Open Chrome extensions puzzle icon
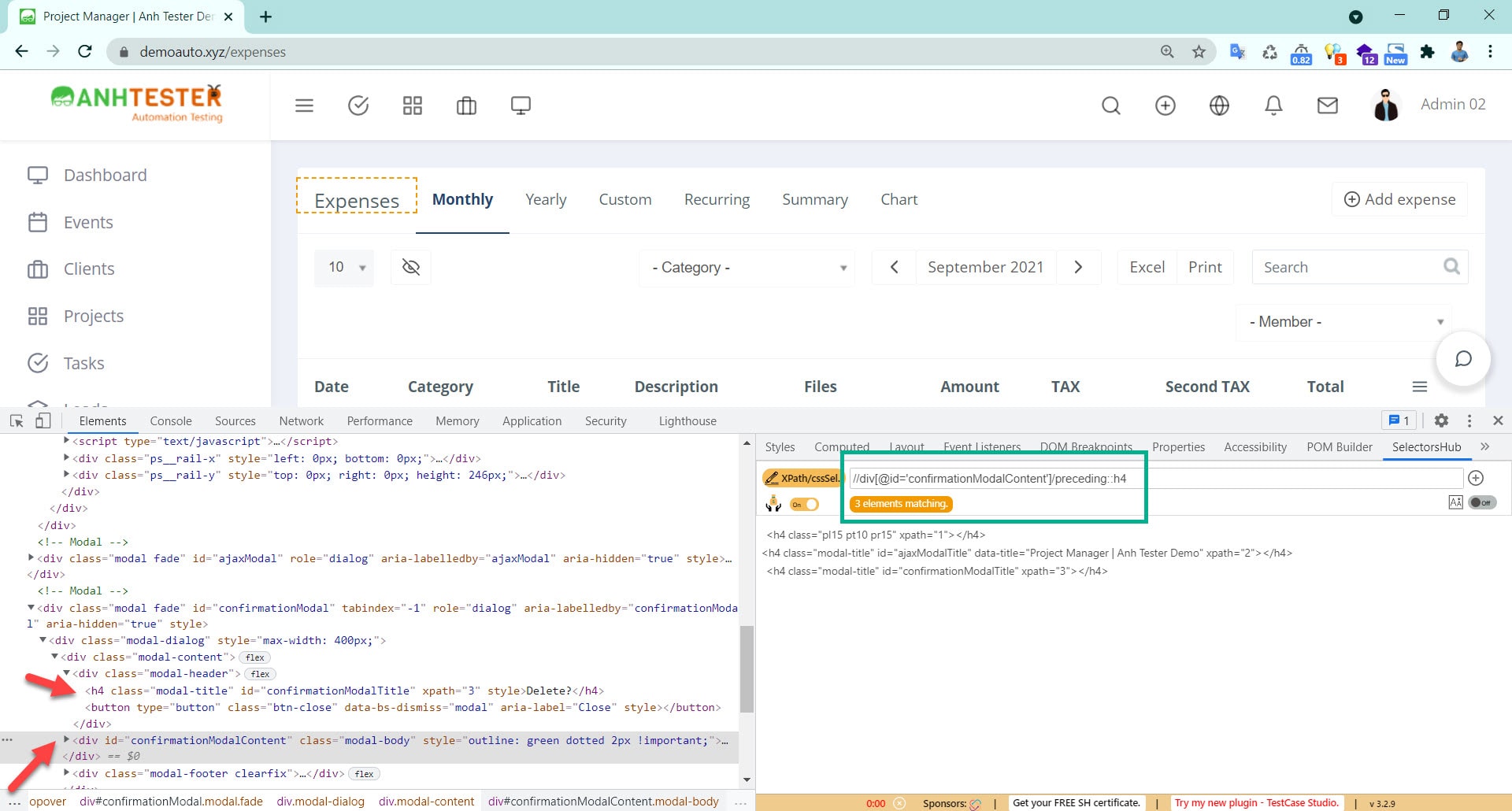1512x811 pixels. 1427,52
